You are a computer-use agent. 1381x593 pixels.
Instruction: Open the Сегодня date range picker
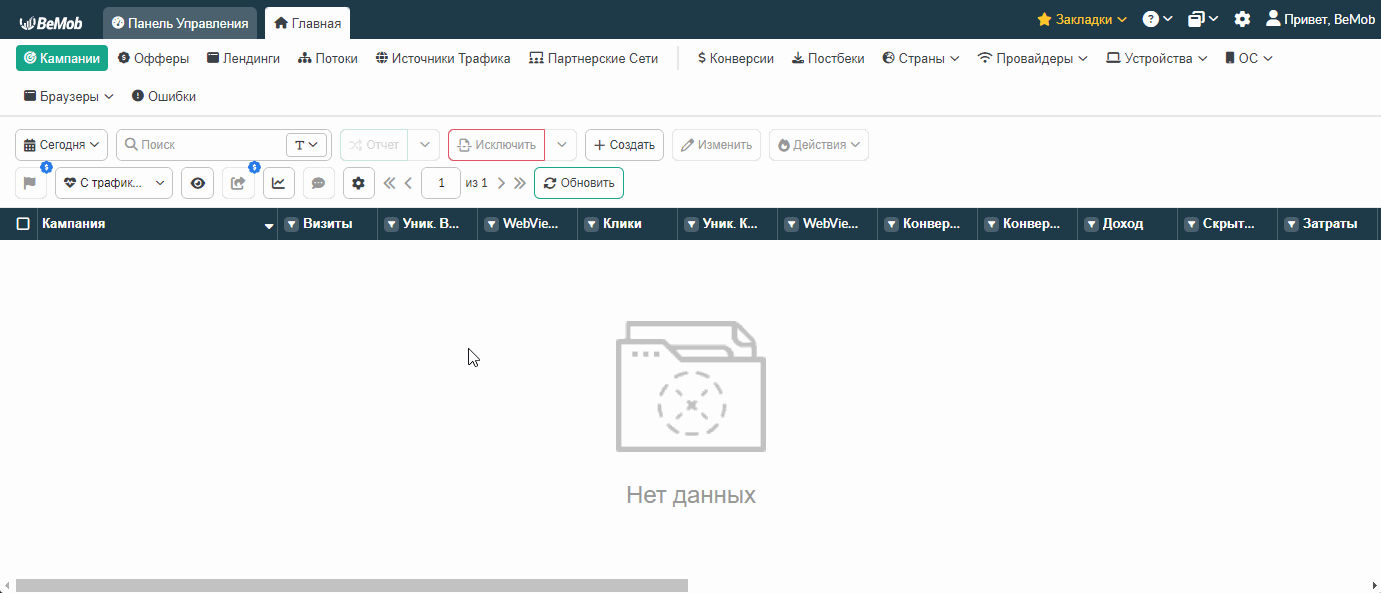click(x=62, y=145)
